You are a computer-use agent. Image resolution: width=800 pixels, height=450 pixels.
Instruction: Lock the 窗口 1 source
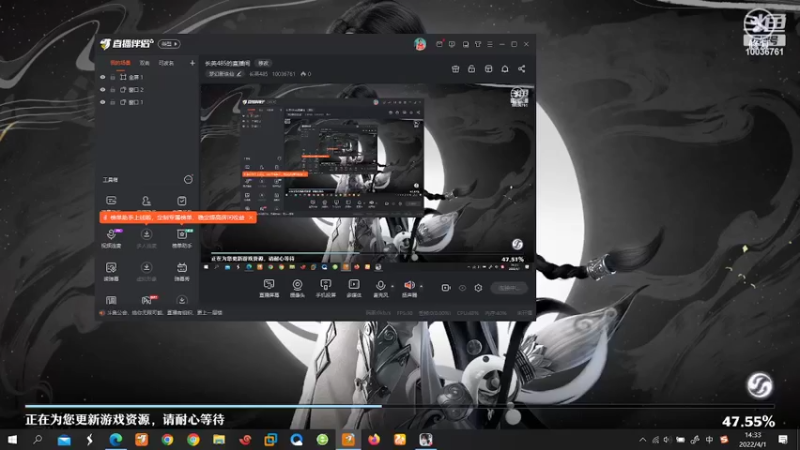coord(113,102)
